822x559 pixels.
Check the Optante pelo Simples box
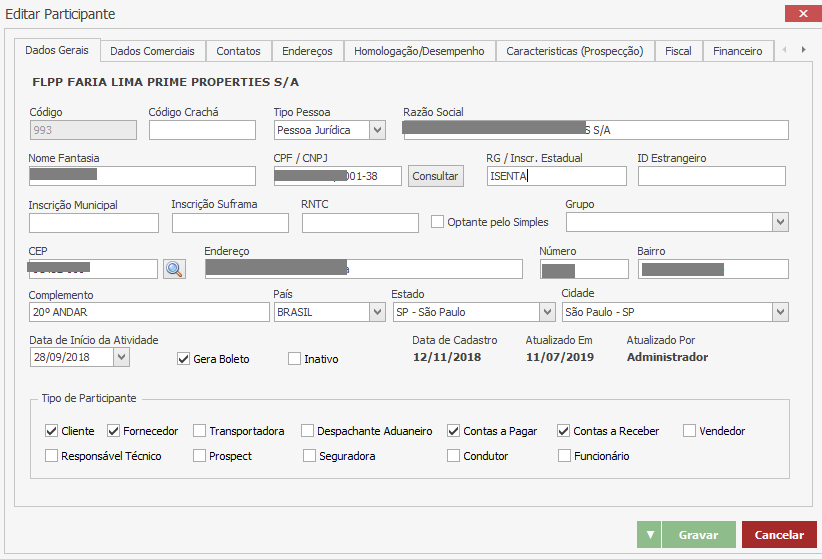437,222
